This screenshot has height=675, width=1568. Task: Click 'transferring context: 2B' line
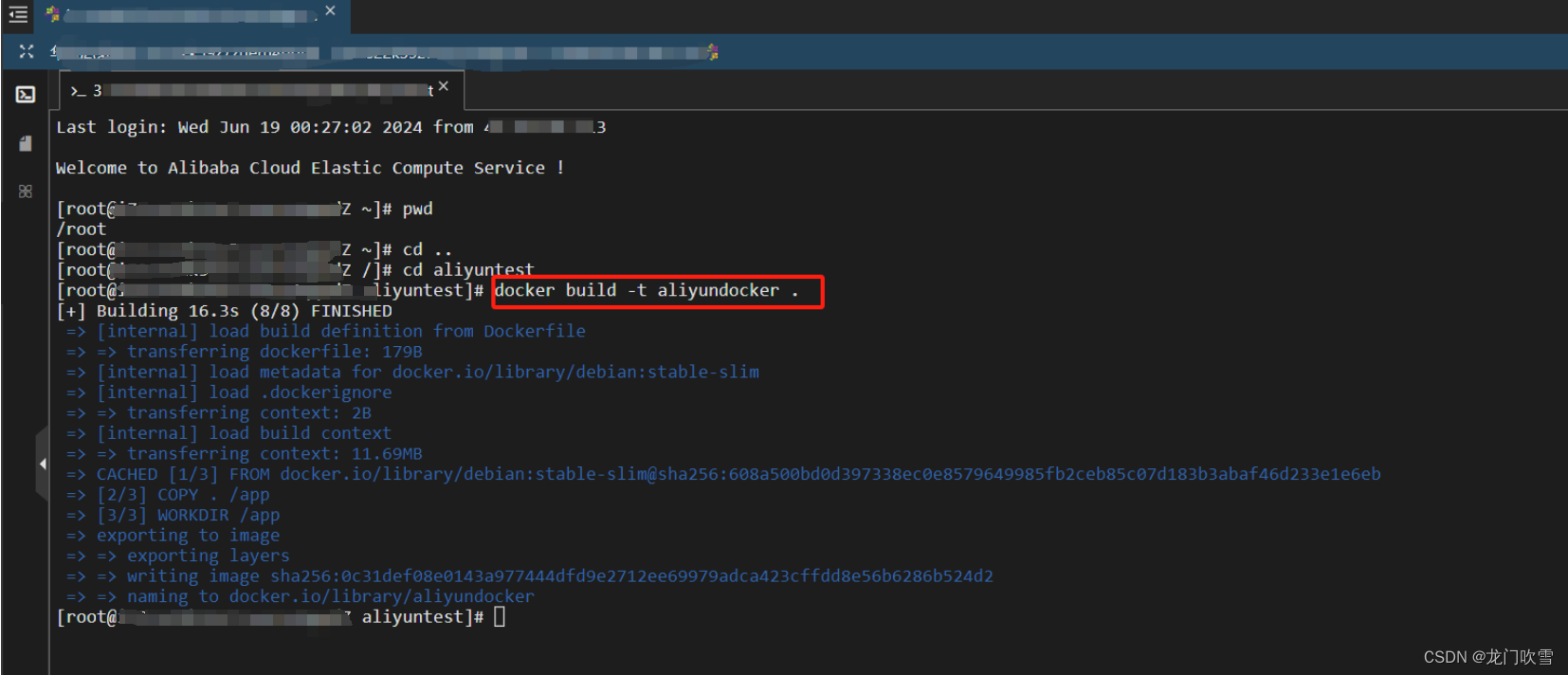219,412
